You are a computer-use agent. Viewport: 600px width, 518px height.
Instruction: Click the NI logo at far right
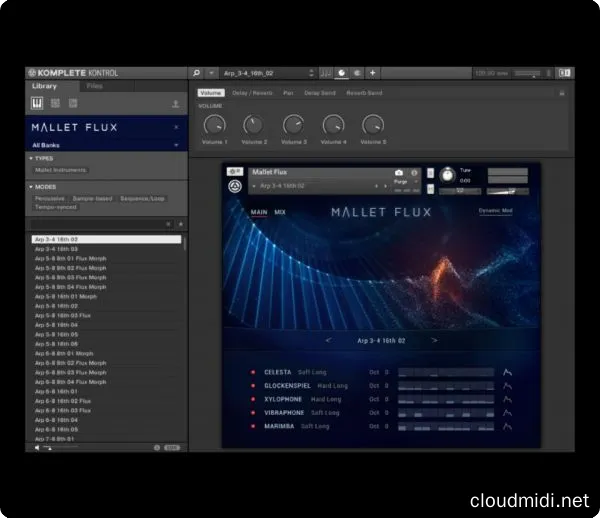click(x=565, y=73)
